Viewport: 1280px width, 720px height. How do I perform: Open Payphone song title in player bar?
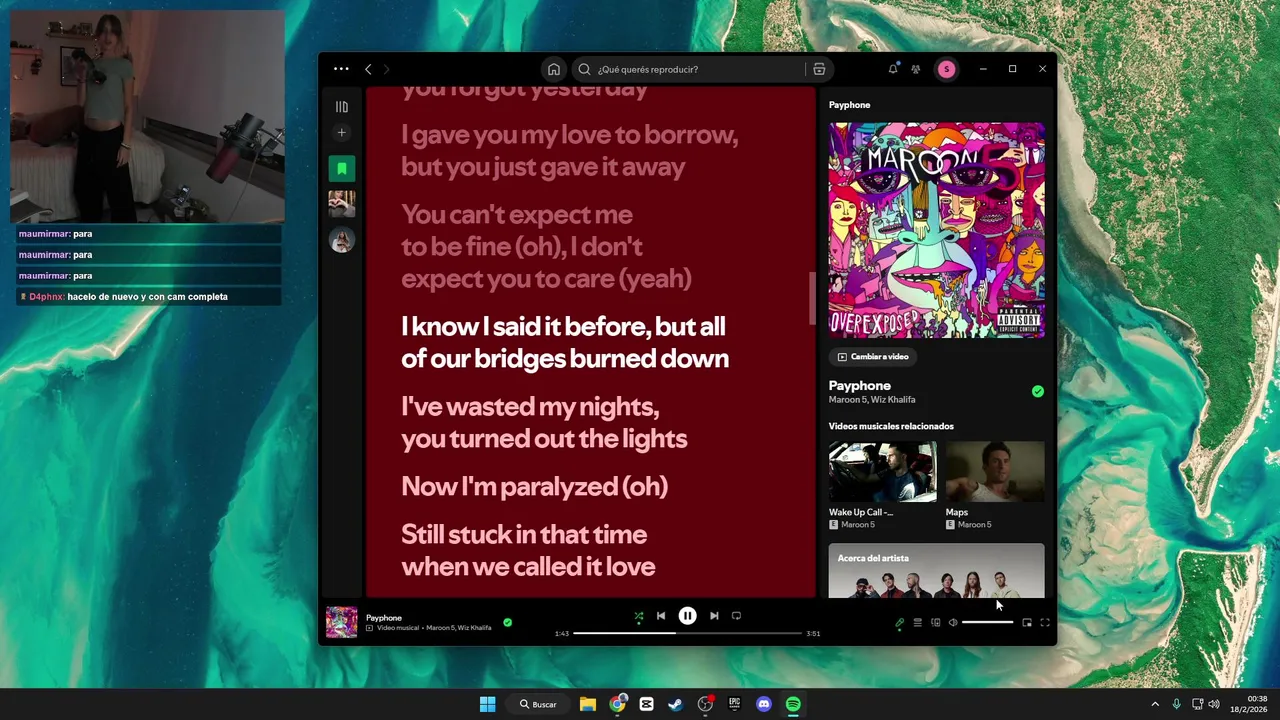(384, 618)
